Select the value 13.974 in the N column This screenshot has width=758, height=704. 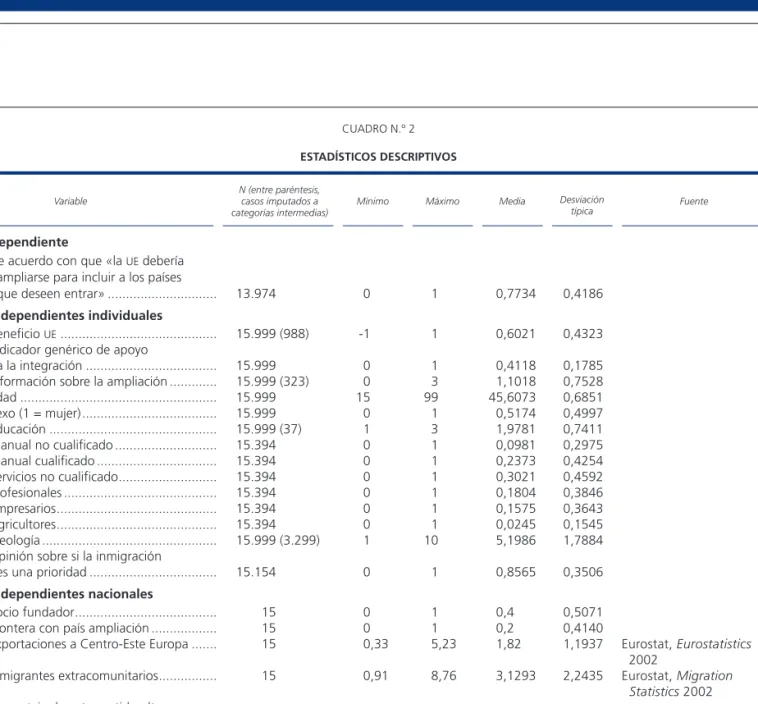click(256, 293)
